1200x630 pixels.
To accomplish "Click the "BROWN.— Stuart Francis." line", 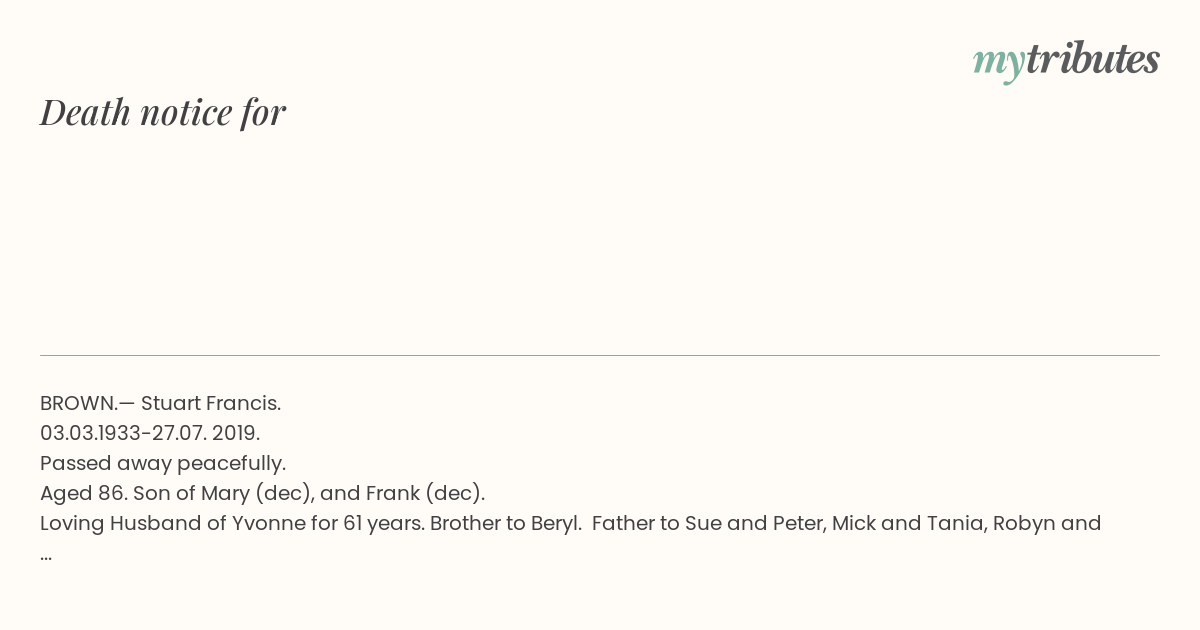I will click(x=160, y=403).
